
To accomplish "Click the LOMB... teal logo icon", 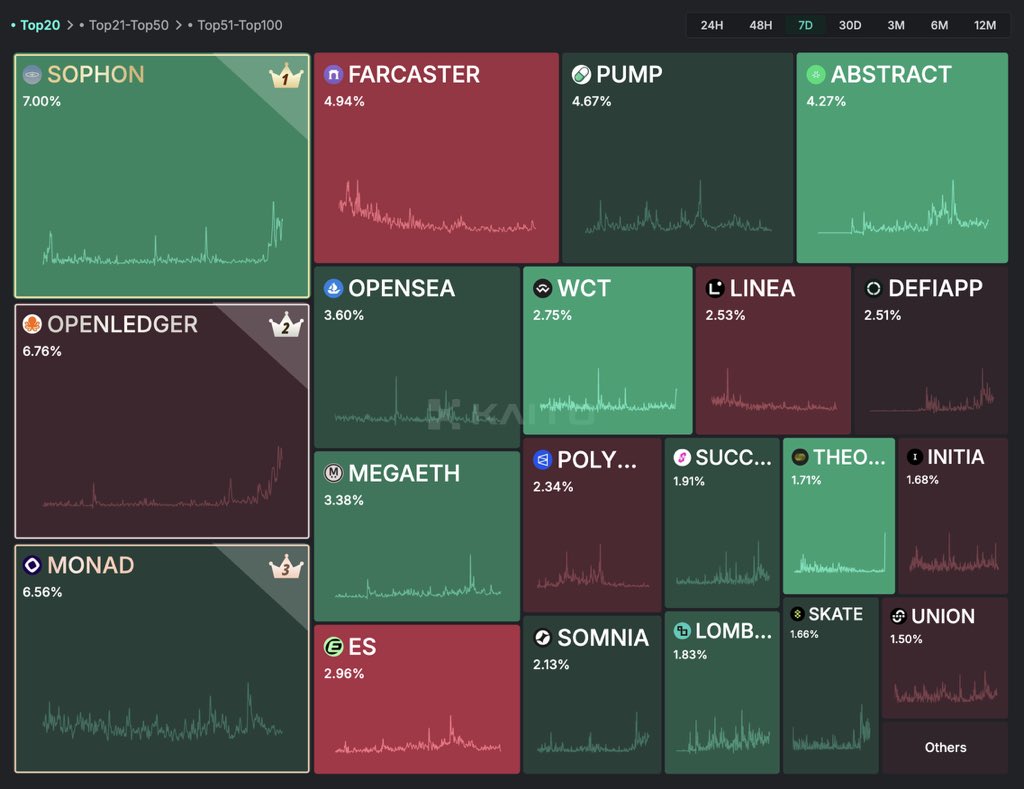I will (x=682, y=631).
